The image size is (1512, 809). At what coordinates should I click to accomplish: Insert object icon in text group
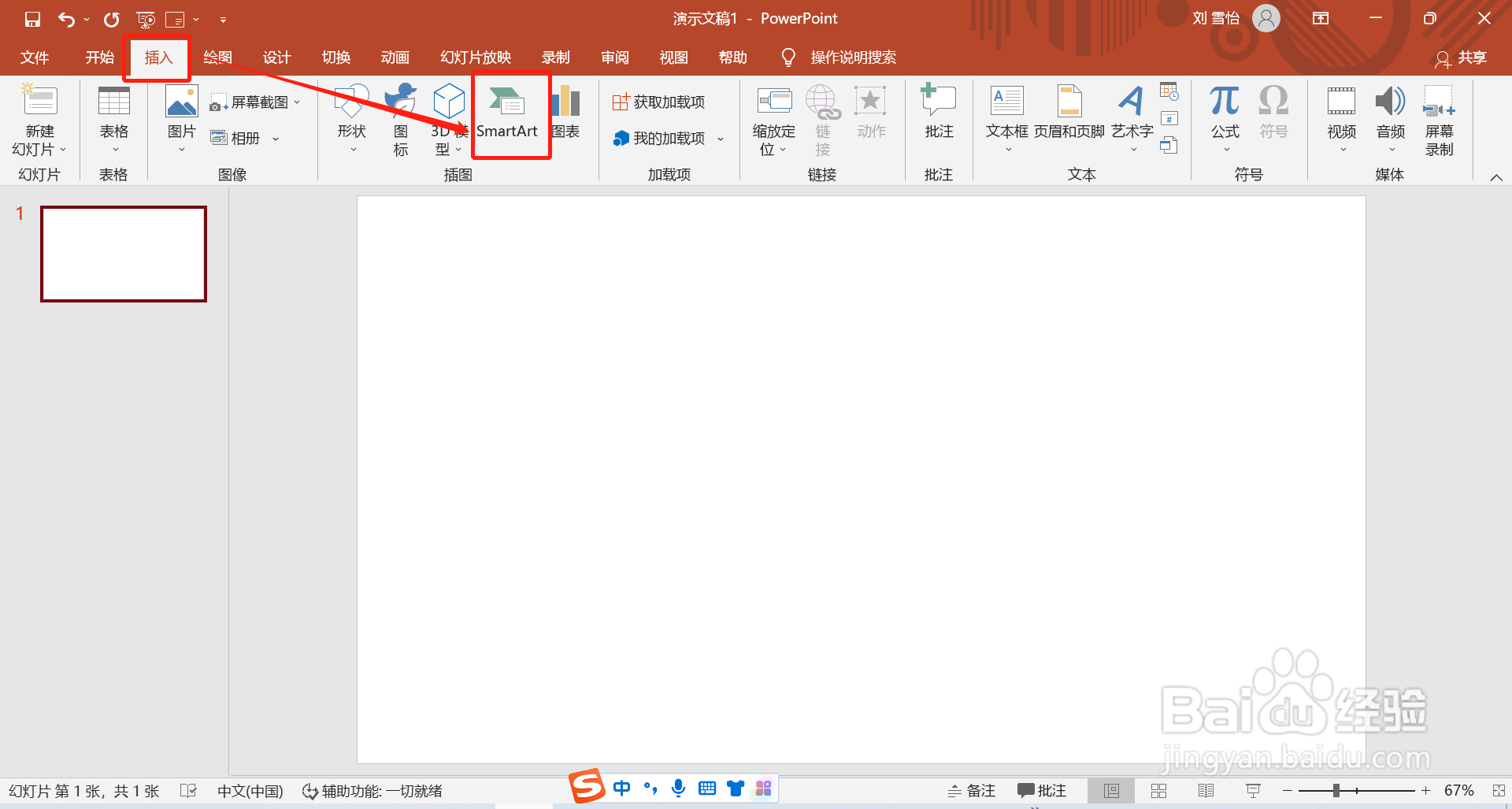[x=1169, y=146]
